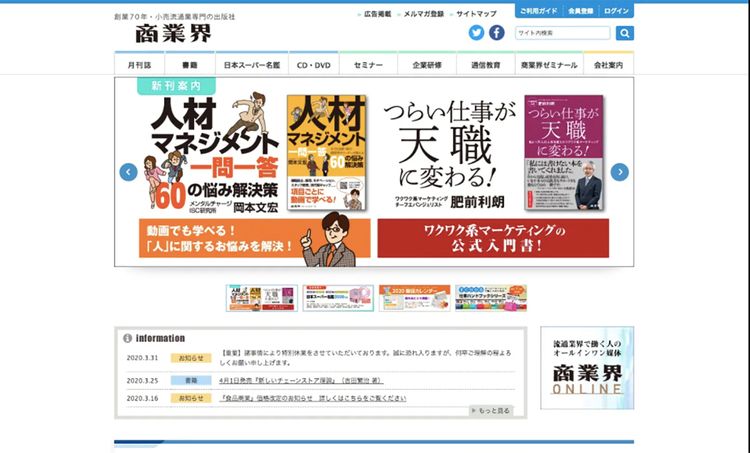Expand news with もっと見る button
Image resolution: width=750 pixels, height=453 pixels.
pyautogui.click(x=492, y=410)
